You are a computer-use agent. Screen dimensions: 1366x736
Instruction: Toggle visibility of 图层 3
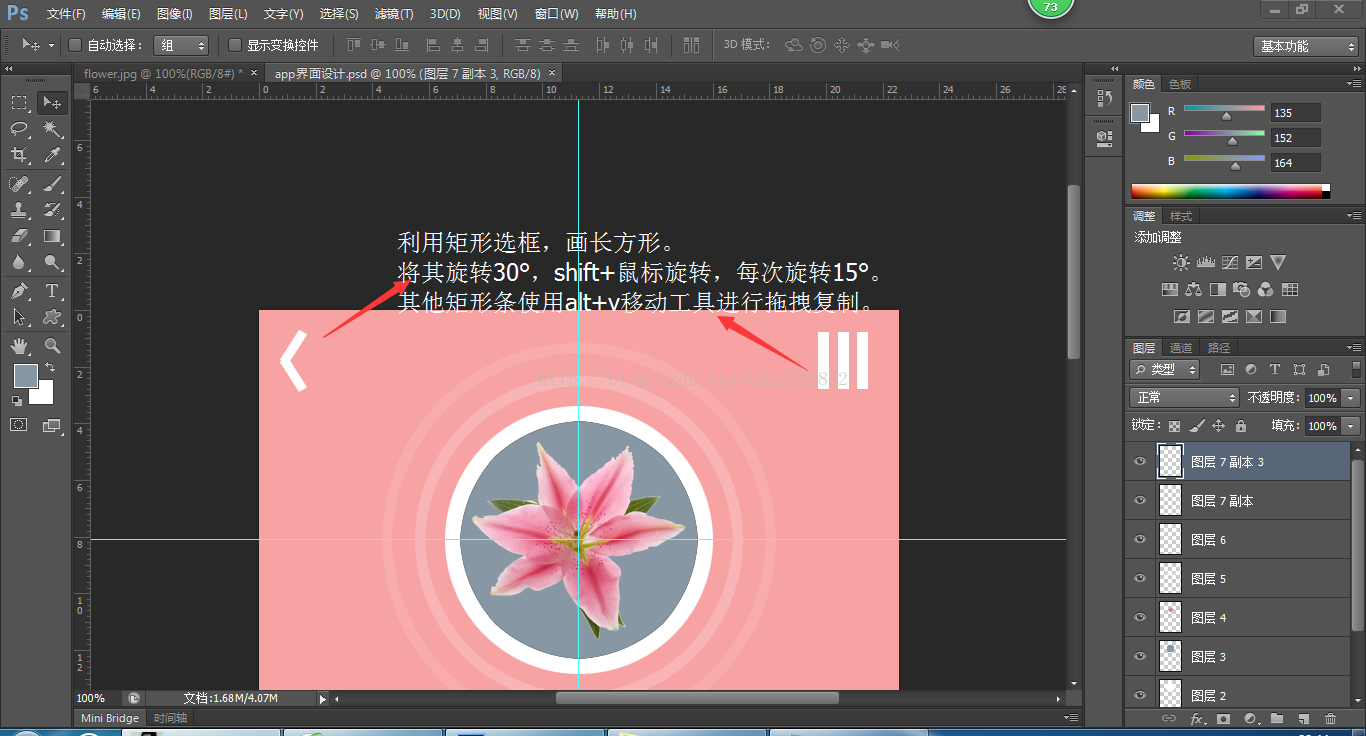[x=1140, y=657]
